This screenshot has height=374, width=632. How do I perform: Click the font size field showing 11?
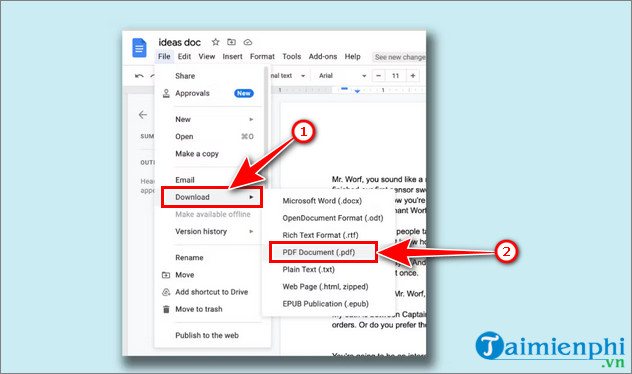point(395,76)
